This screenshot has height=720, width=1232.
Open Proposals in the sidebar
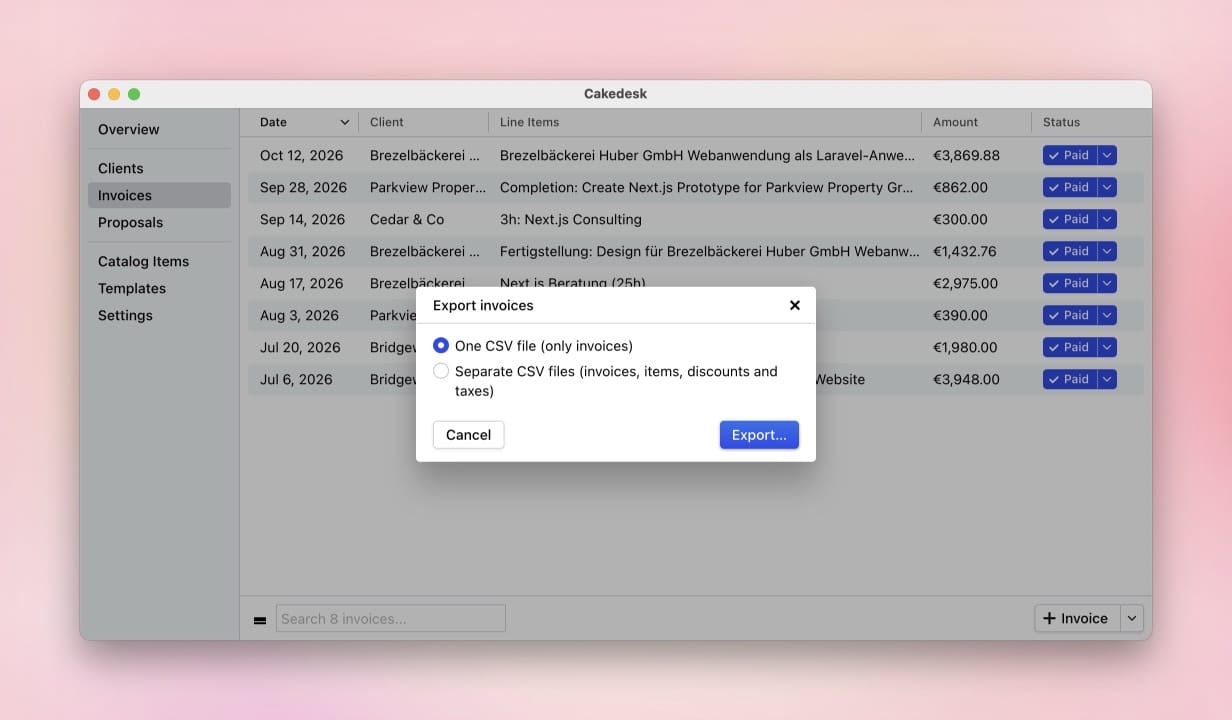[130, 222]
